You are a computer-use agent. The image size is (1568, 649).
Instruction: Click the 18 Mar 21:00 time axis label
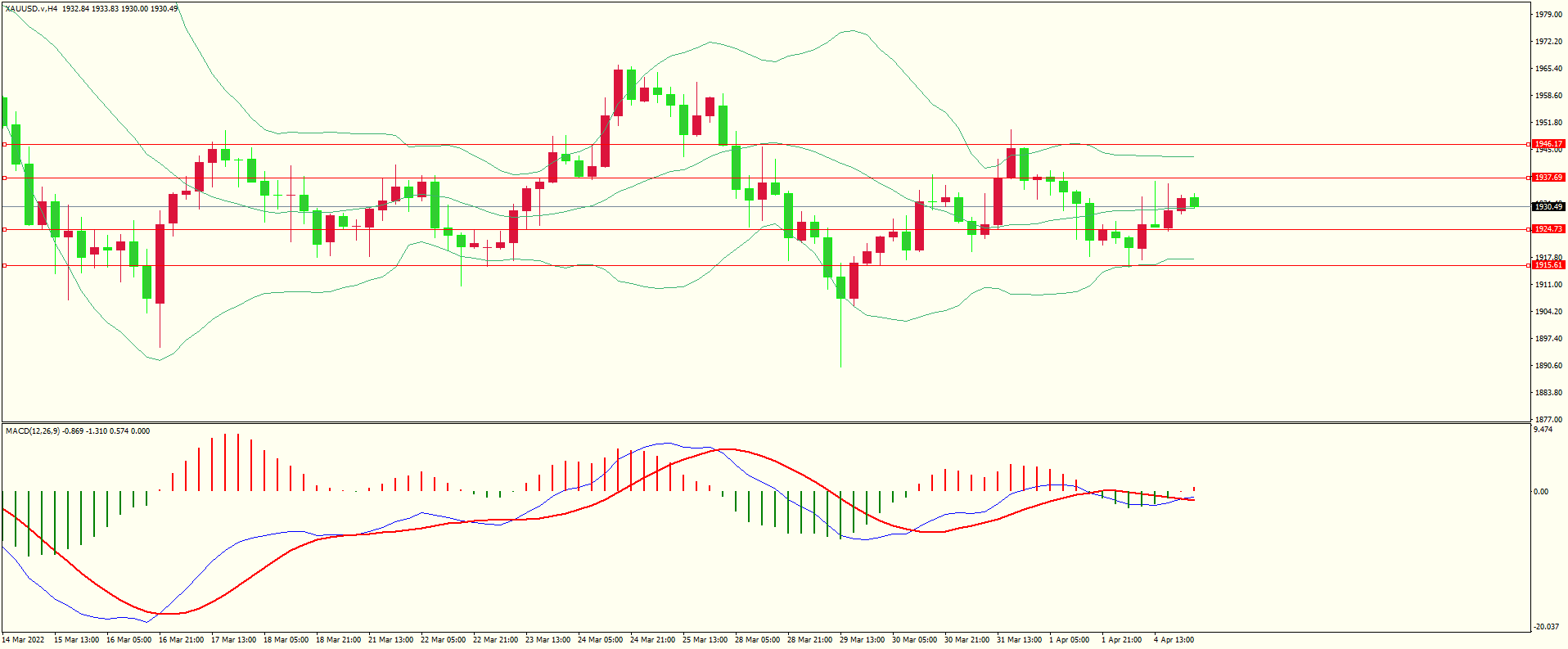tap(338, 640)
